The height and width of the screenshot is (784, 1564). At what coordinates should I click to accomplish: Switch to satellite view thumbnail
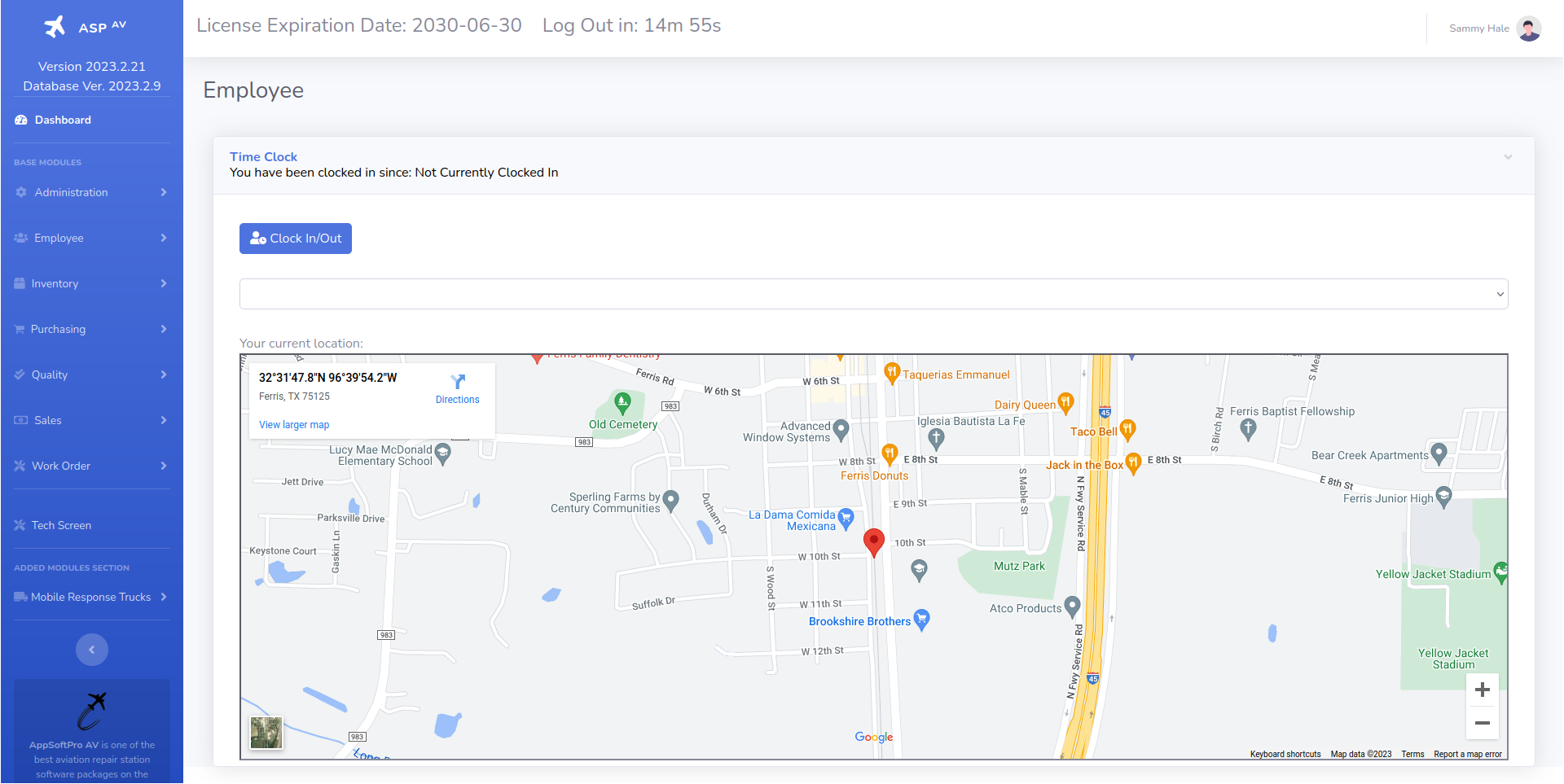[266, 733]
